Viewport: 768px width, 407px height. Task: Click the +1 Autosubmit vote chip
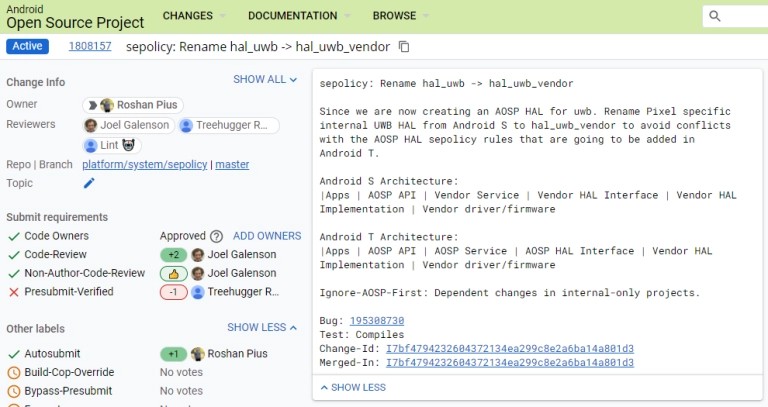(173, 354)
